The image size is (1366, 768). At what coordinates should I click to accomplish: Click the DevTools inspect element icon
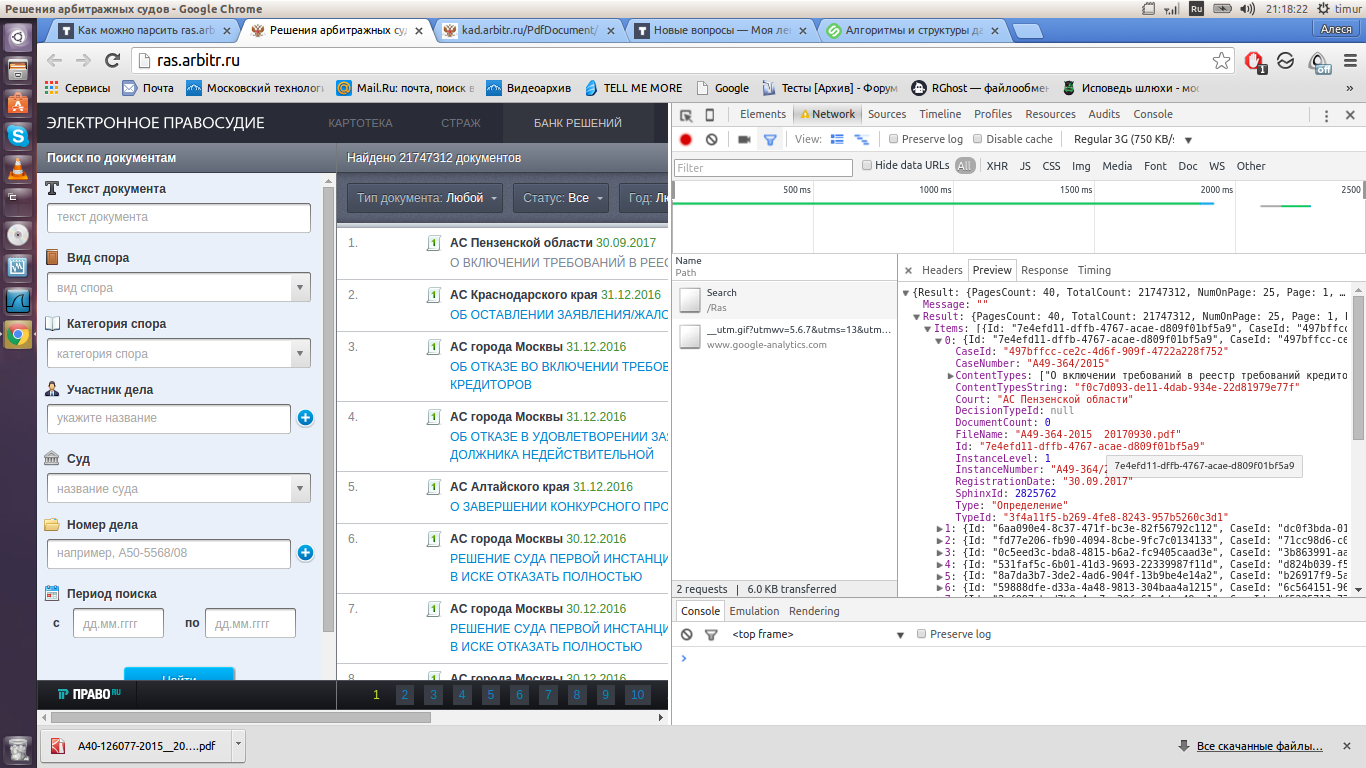(x=686, y=114)
